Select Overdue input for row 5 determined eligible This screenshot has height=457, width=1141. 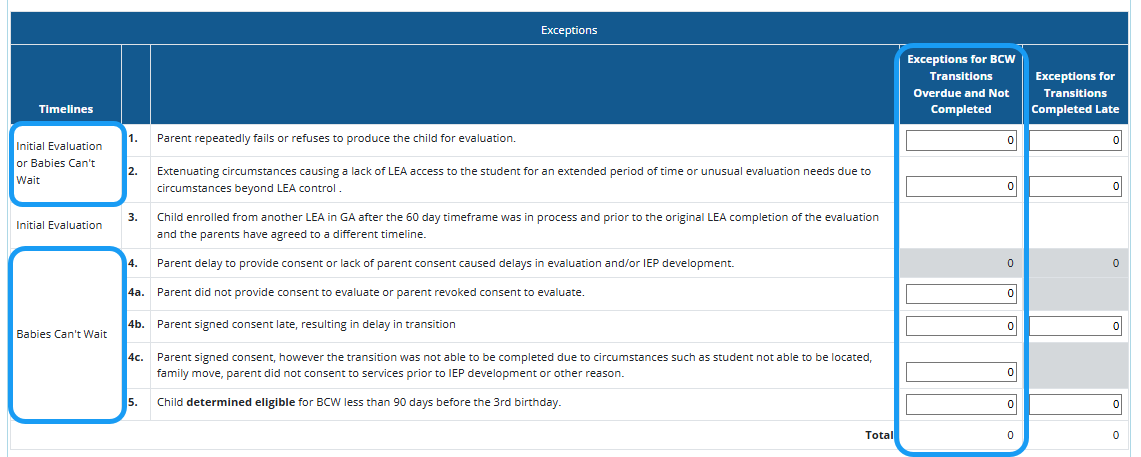point(960,405)
